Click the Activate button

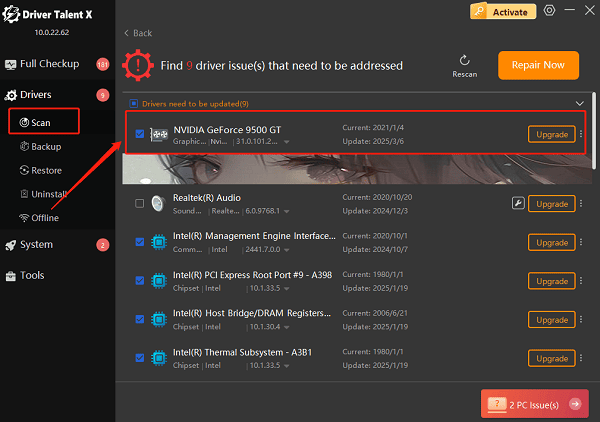click(503, 12)
